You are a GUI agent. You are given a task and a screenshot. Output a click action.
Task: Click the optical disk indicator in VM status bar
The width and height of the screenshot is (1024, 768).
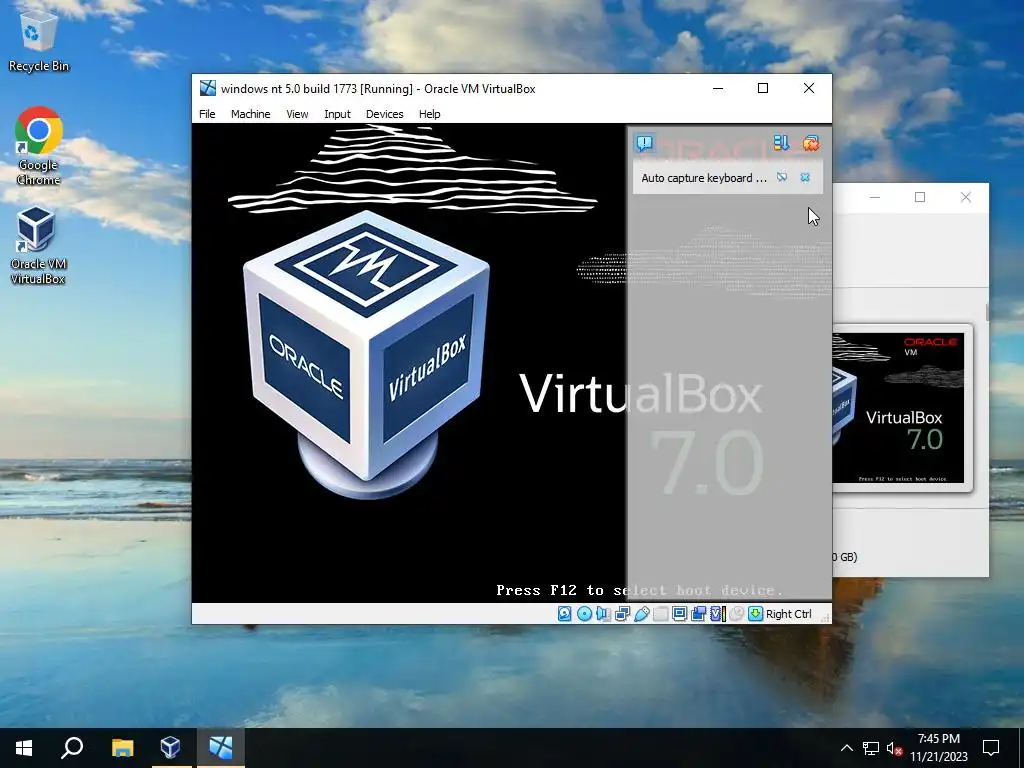click(584, 614)
